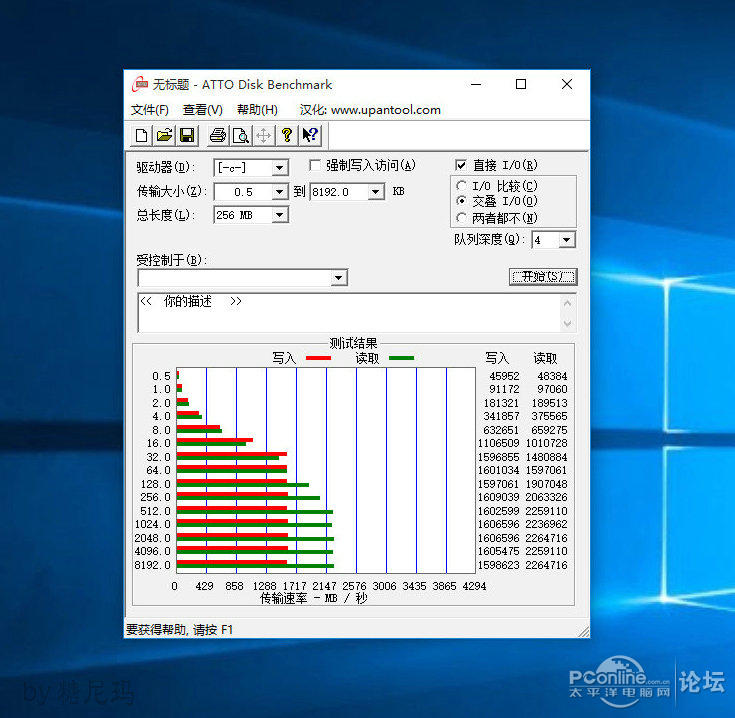The width and height of the screenshot is (735, 718).
Task: Click the write value 45952
Action: tap(504, 376)
